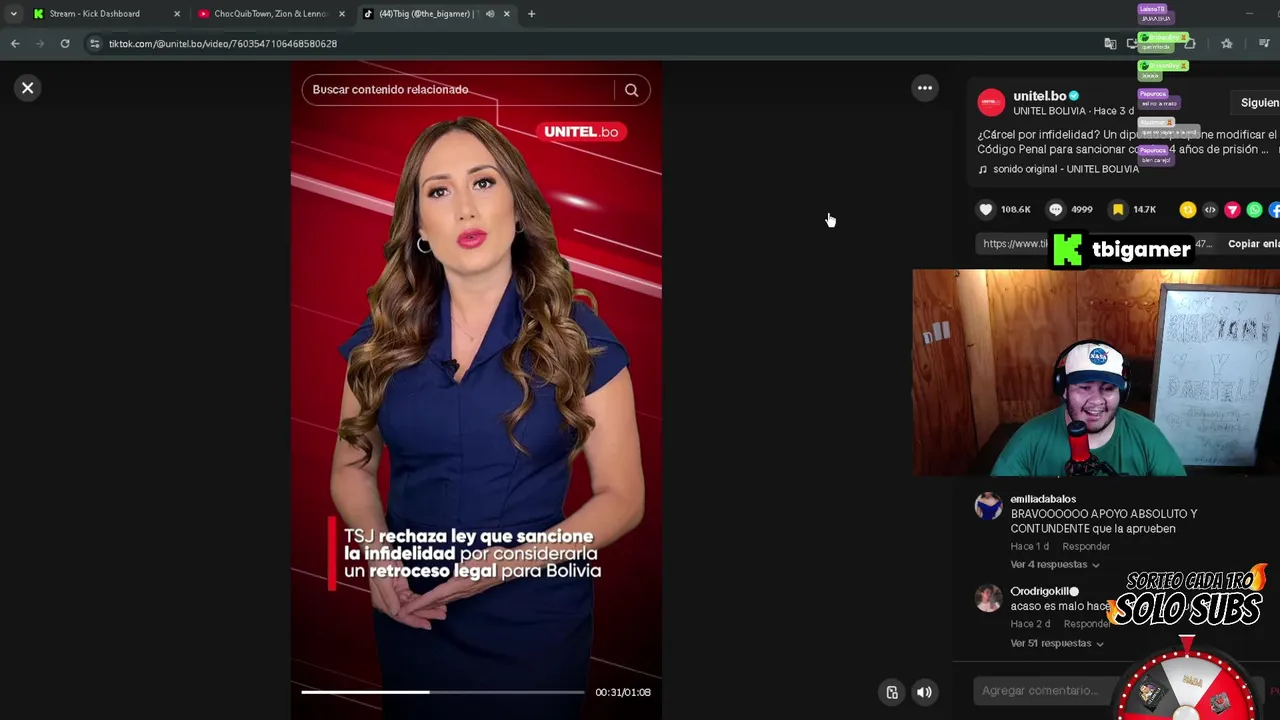Expand Ver 51 respuestas replies
Screen dimensions: 1280x720
[x=1057, y=643]
